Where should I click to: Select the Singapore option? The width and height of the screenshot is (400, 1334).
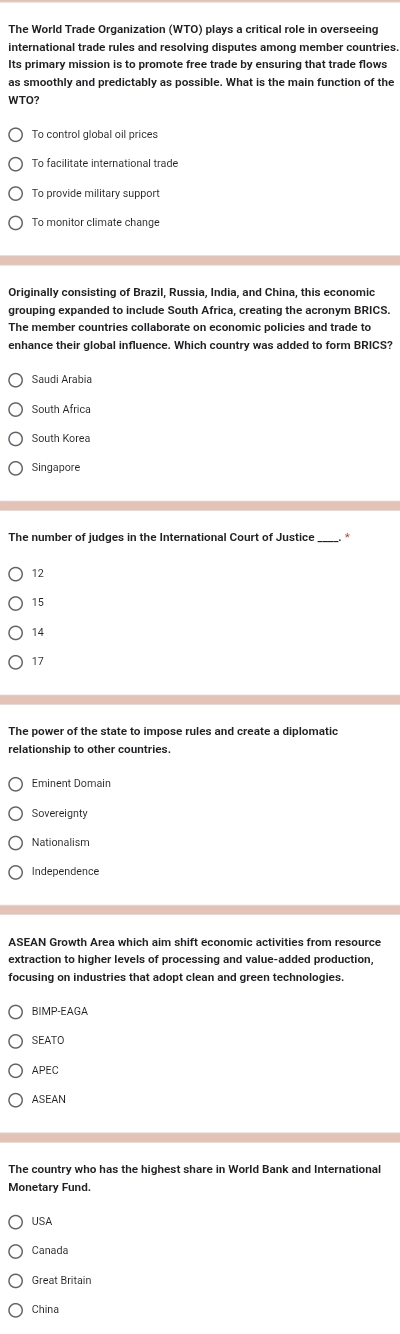(x=15, y=468)
